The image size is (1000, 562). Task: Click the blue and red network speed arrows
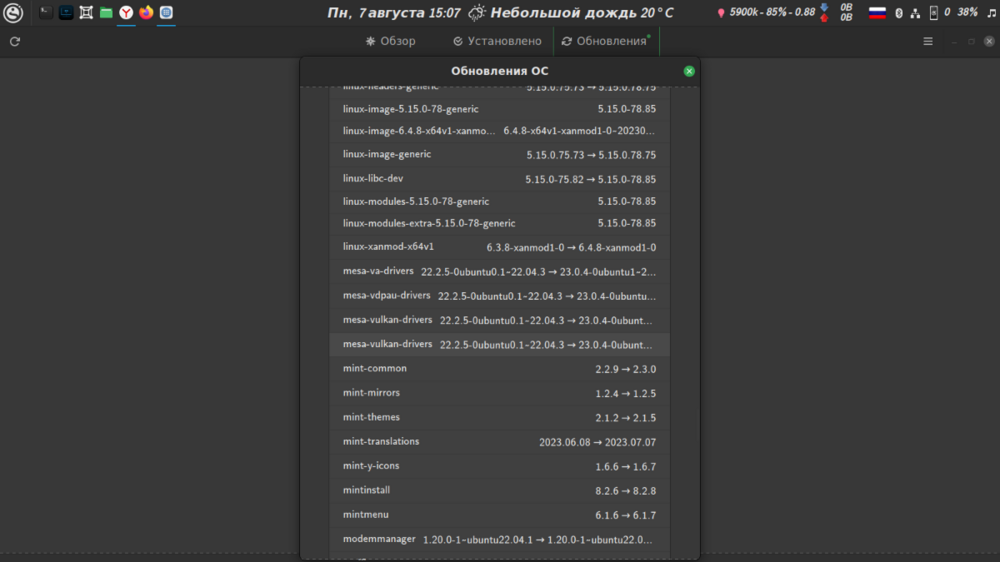tap(824, 12)
